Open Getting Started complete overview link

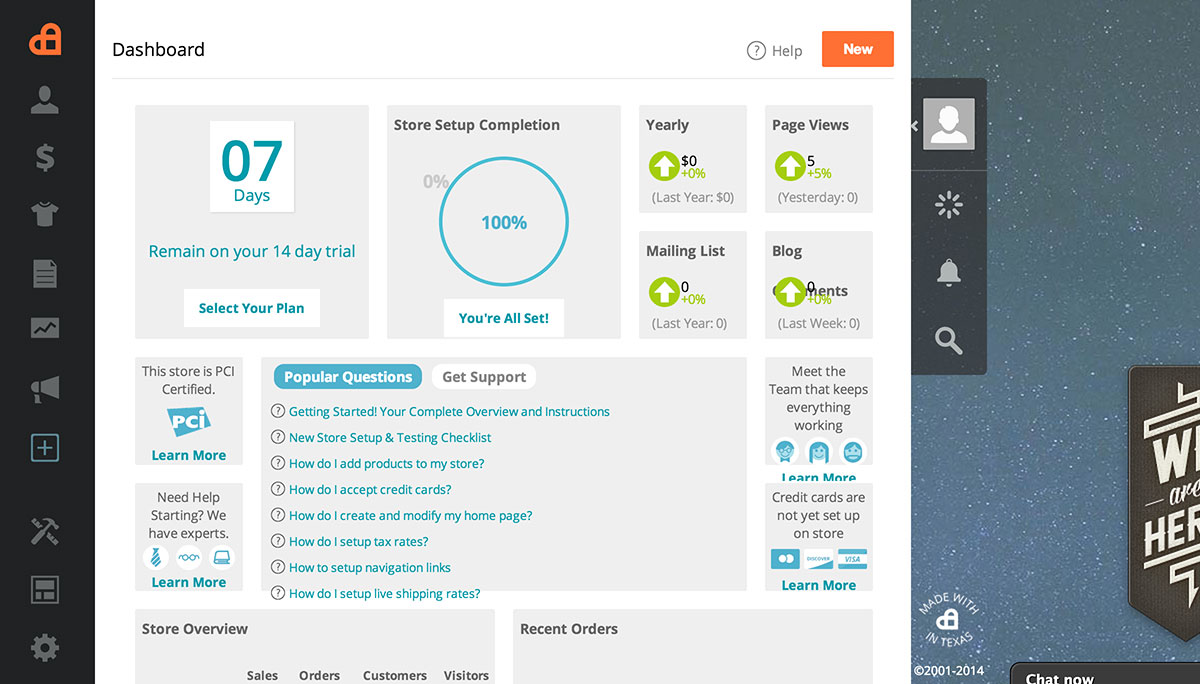(x=449, y=412)
